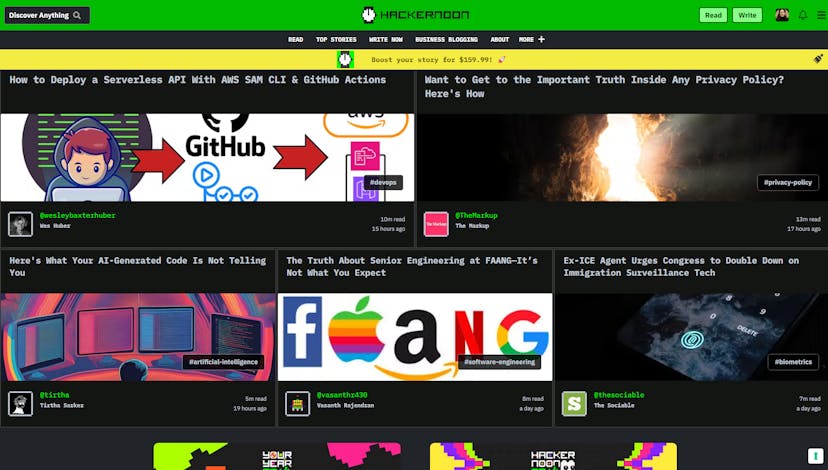This screenshot has width=828, height=470.
Task: Click the Your Year banner at bottom
Action: (277, 456)
